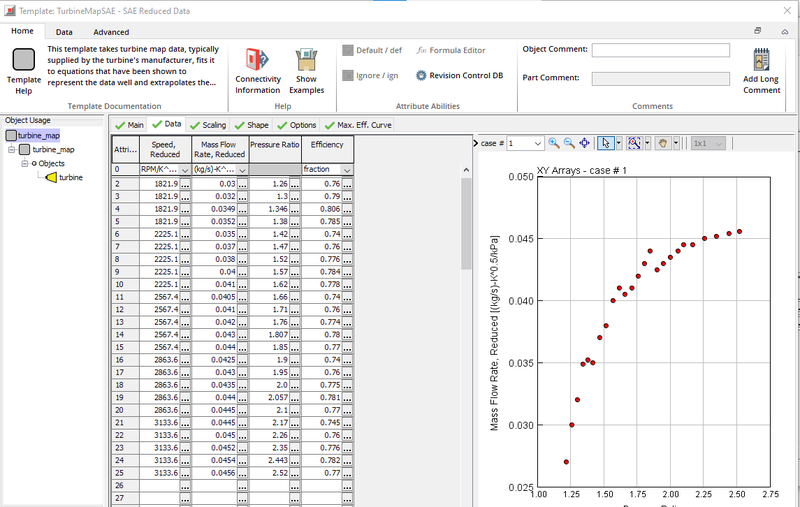Open Speed Reduced unit dropdown
Screen dimensions: 800x507
pos(185,170)
